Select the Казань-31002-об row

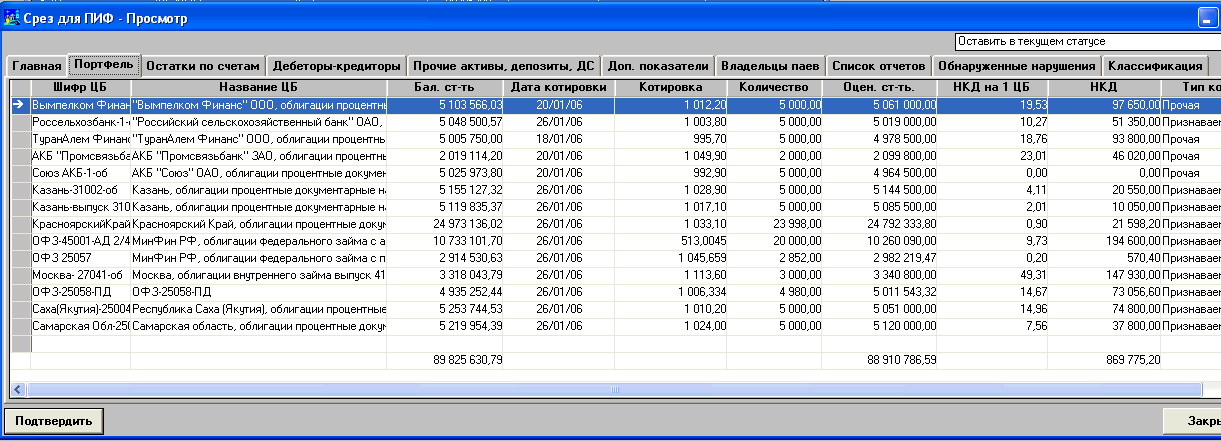[x=616, y=189]
